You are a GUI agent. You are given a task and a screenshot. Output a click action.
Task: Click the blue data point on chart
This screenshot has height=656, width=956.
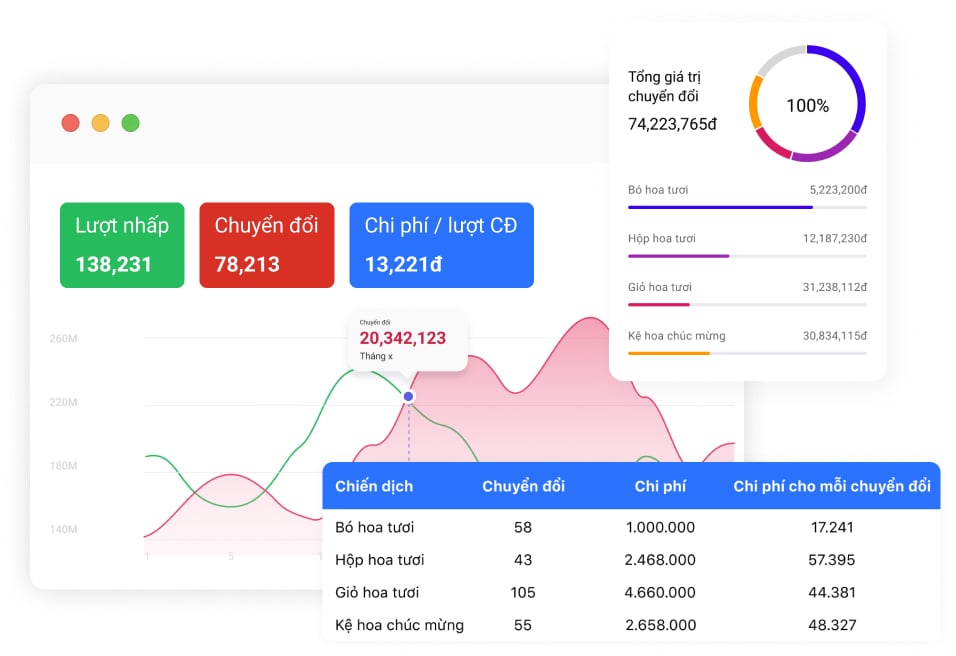click(x=408, y=397)
